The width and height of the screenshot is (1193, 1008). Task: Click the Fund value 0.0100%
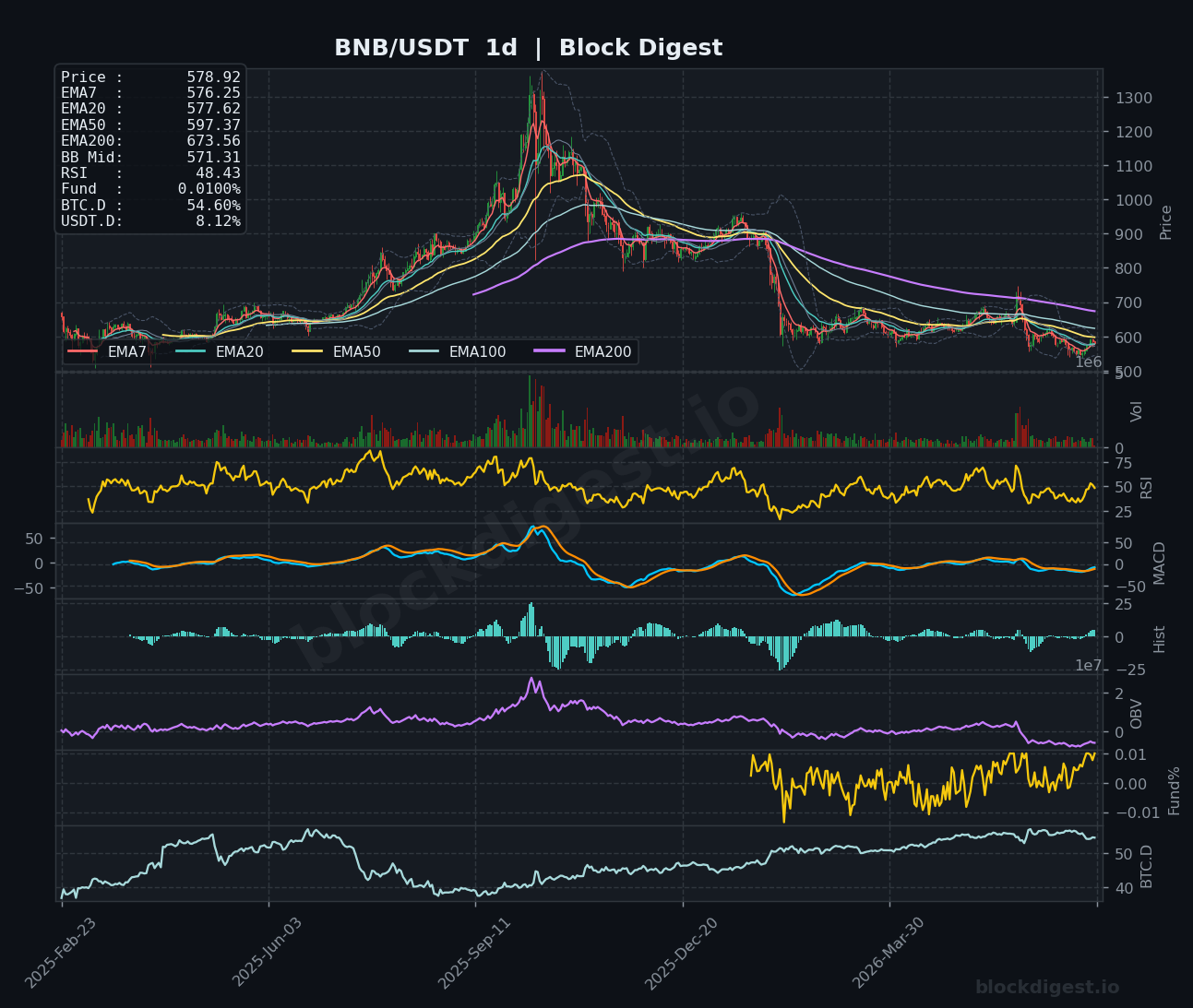[209, 189]
